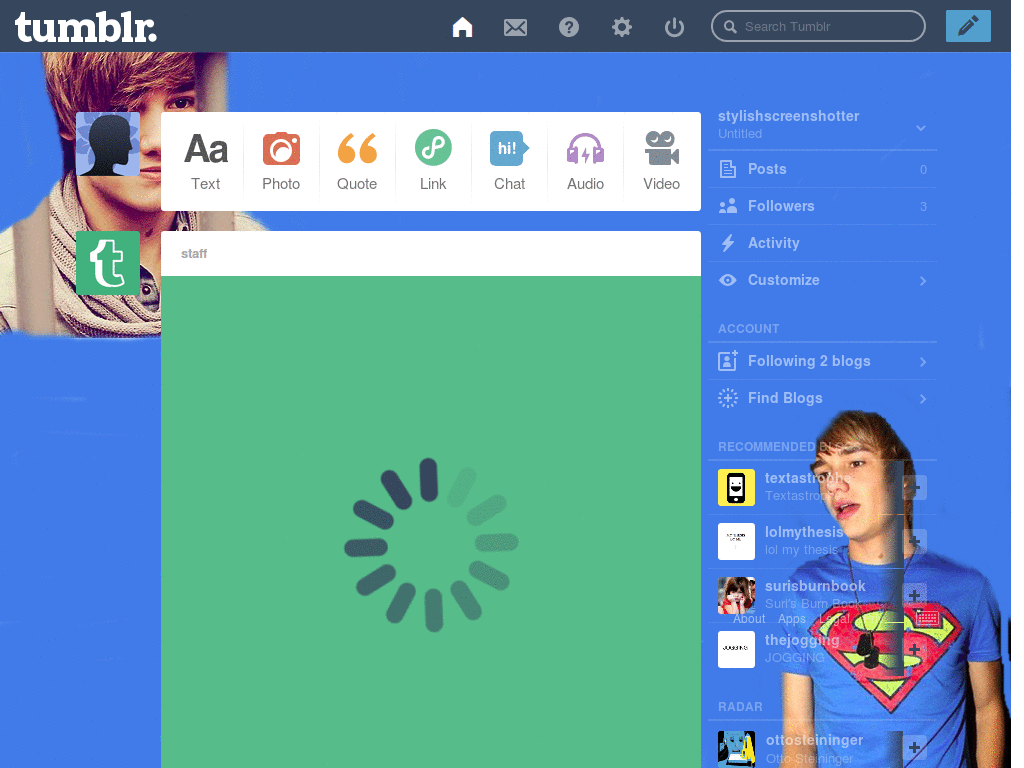Open settings gear icon

tap(622, 27)
